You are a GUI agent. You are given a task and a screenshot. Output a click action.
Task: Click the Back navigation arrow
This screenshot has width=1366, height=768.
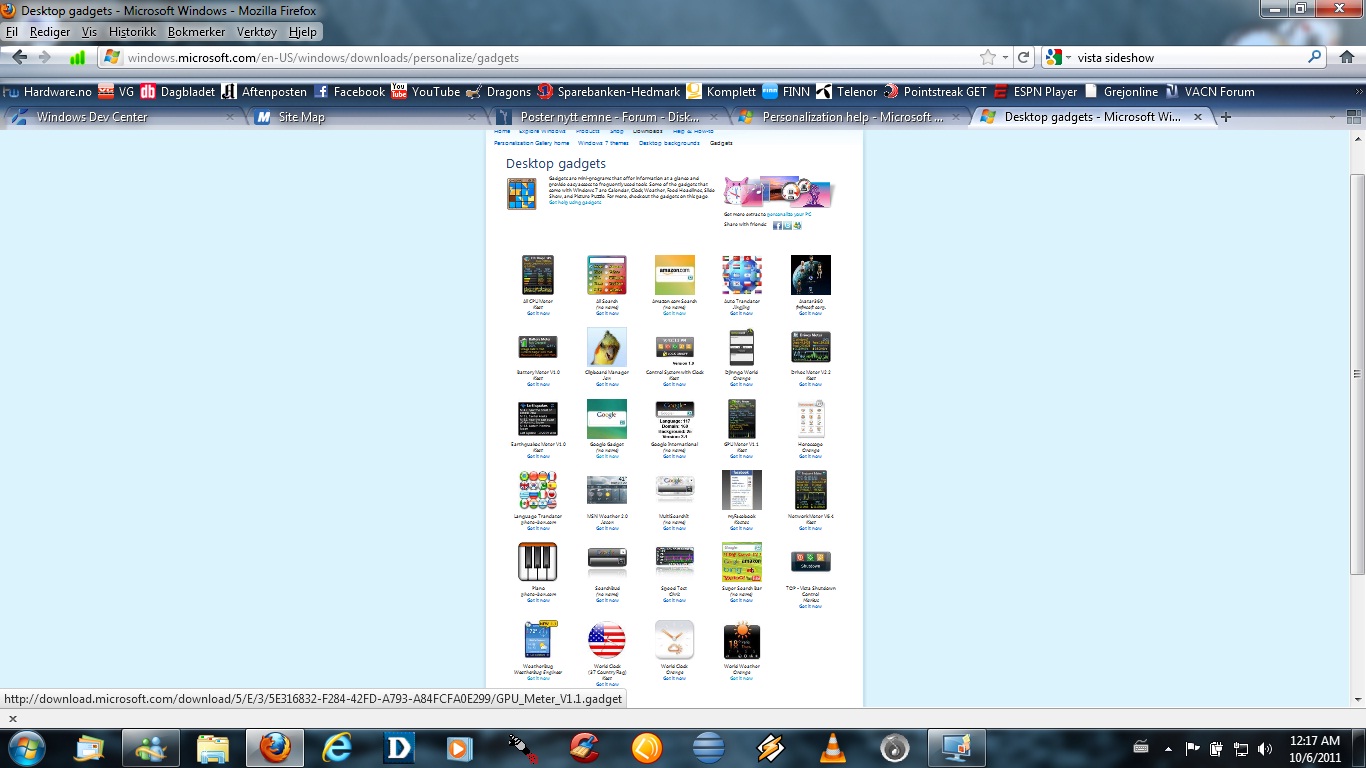tap(19, 58)
